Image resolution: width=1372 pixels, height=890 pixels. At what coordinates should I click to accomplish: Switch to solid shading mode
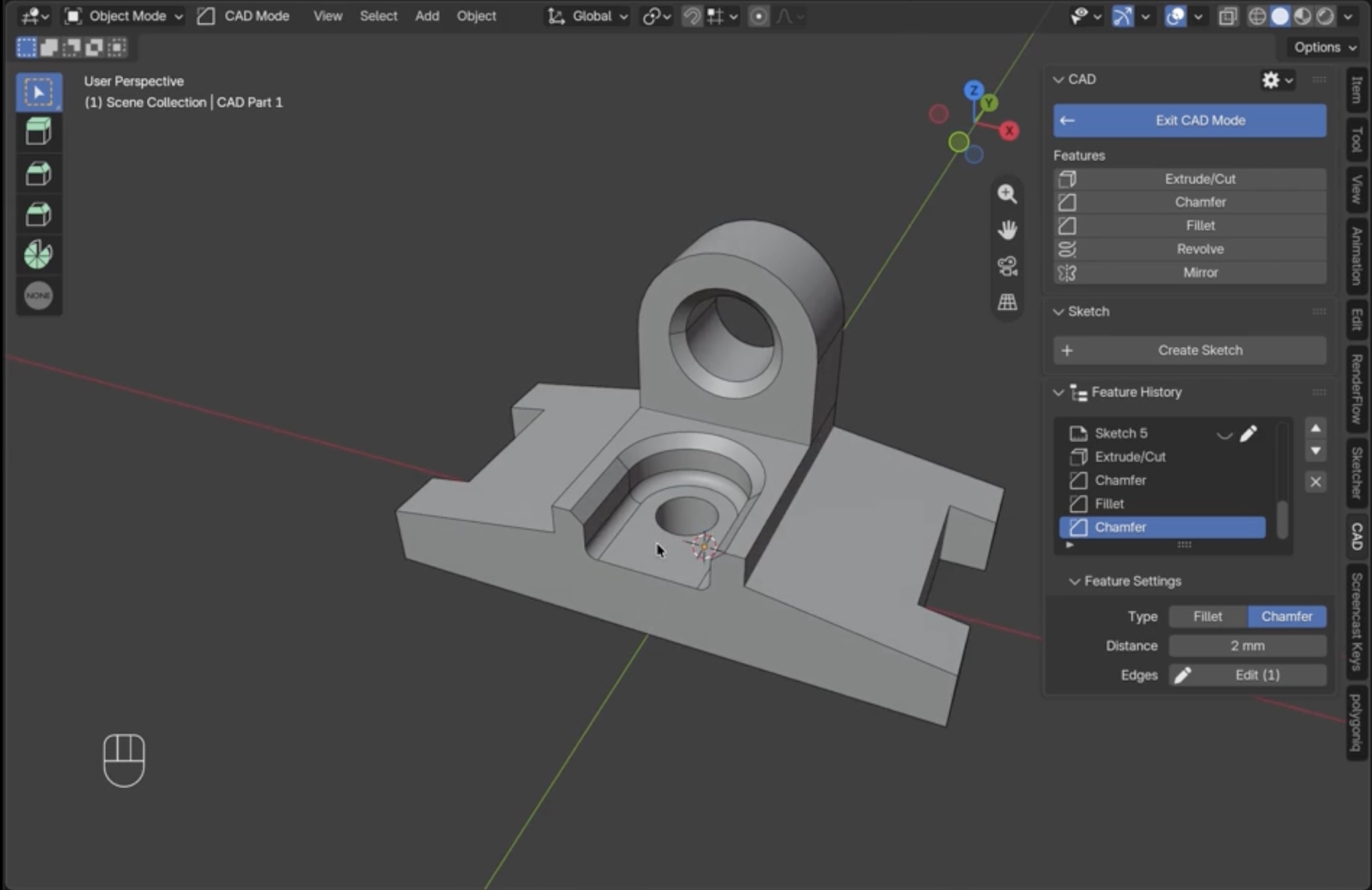pos(1280,16)
